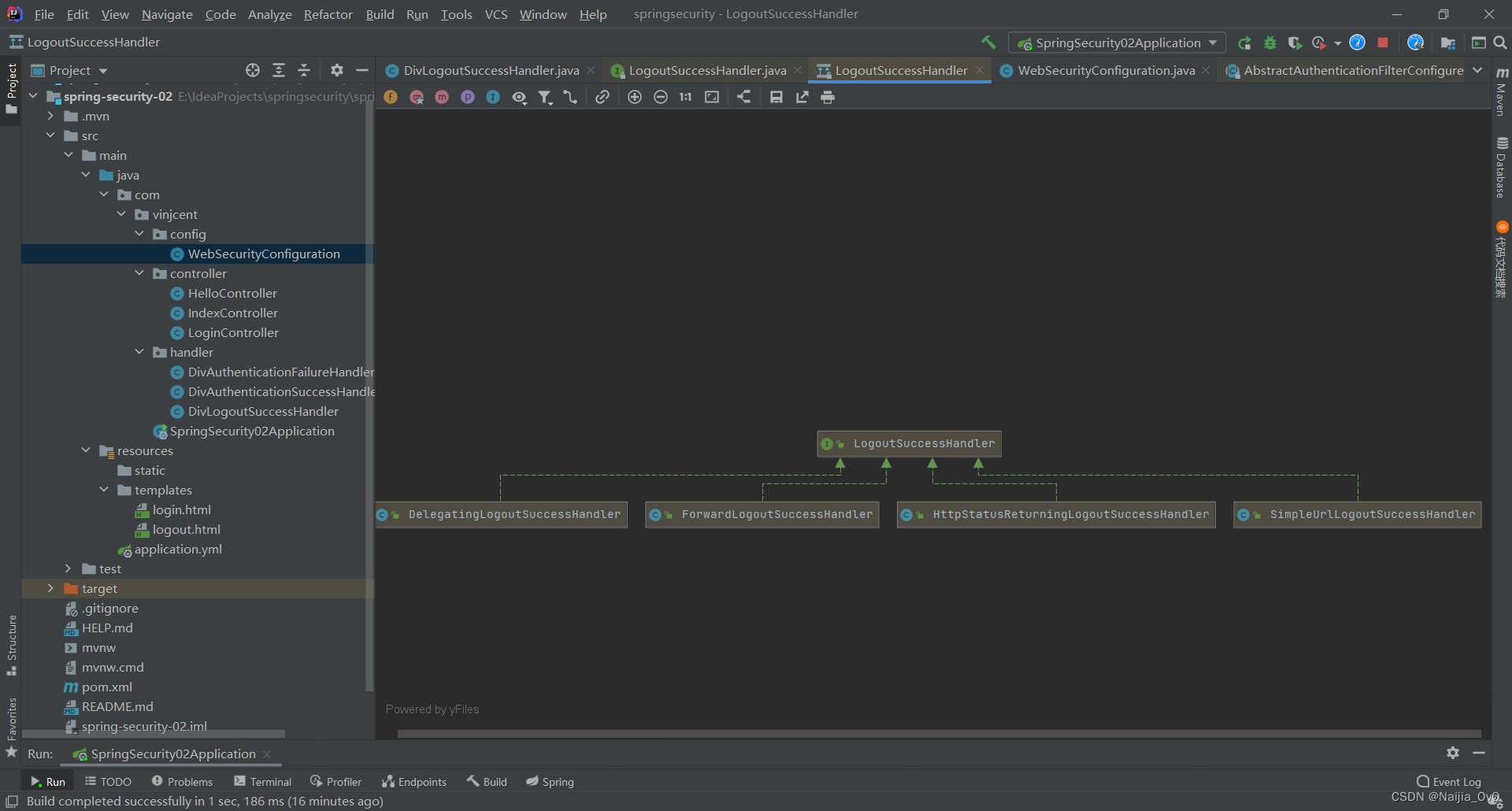This screenshot has height=811, width=1512.
Task: Open the Endpoints tool window
Action: click(x=414, y=781)
